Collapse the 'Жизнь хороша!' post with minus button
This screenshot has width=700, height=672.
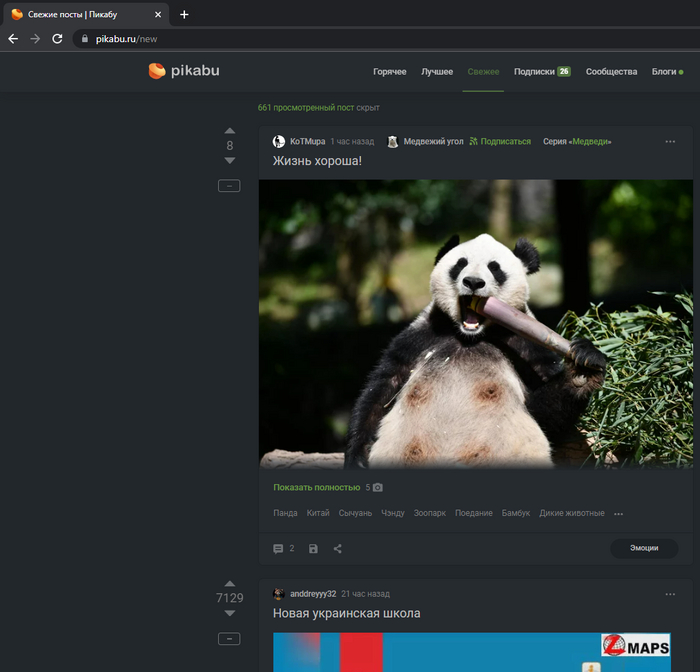tap(229, 186)
